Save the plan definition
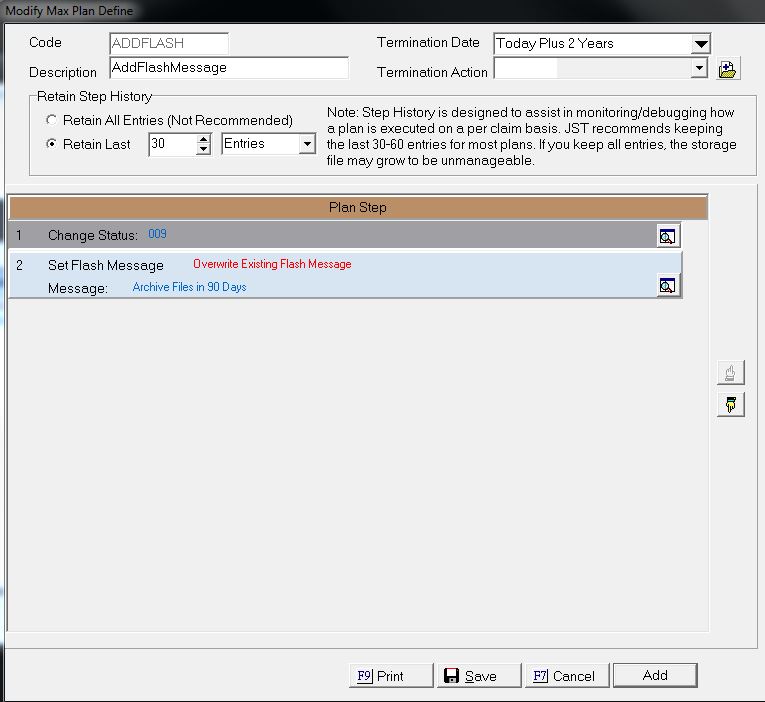The image size is (765, 702). point(479,676)
